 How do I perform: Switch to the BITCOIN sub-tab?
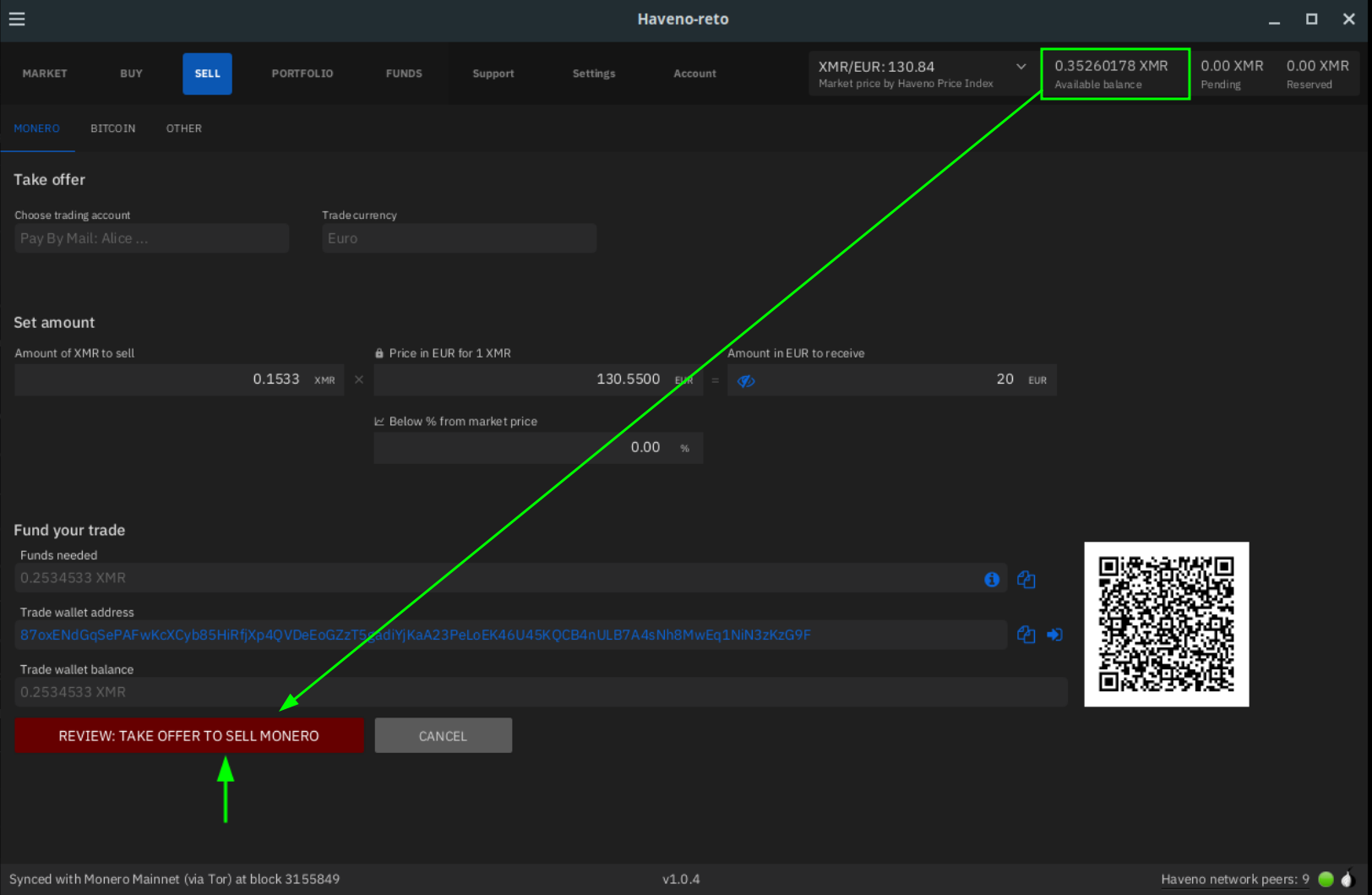113,128
